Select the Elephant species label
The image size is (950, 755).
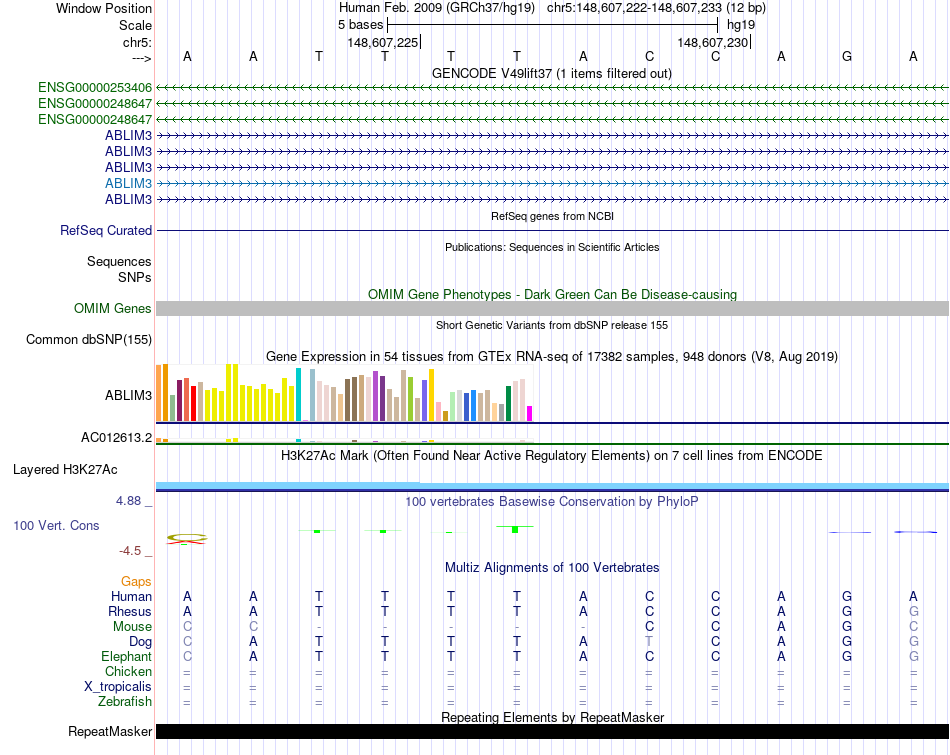pos(126,657)
